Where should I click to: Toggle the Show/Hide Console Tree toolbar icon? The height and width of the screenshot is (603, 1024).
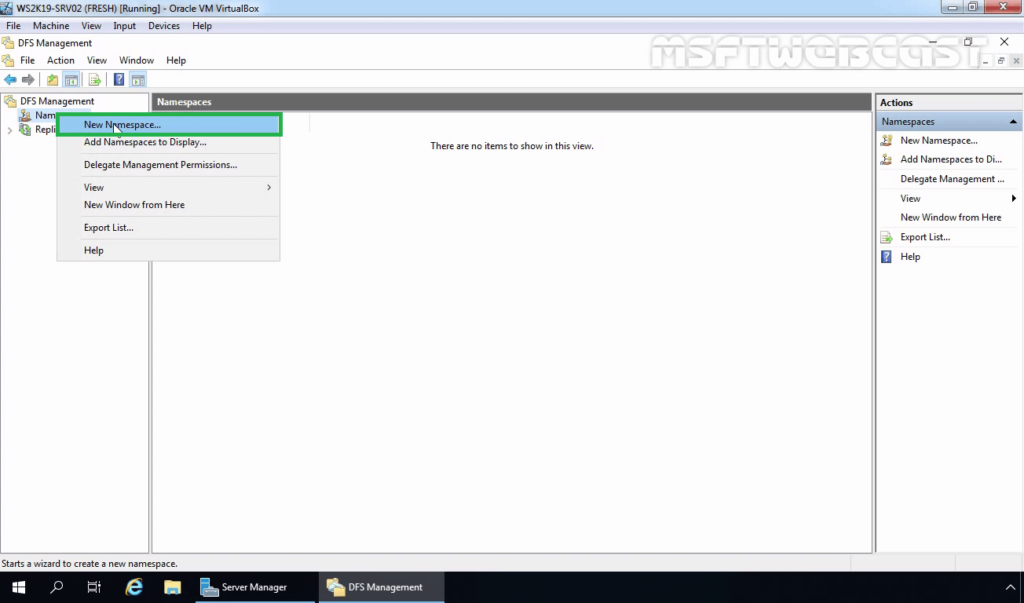tap(71, 80)
